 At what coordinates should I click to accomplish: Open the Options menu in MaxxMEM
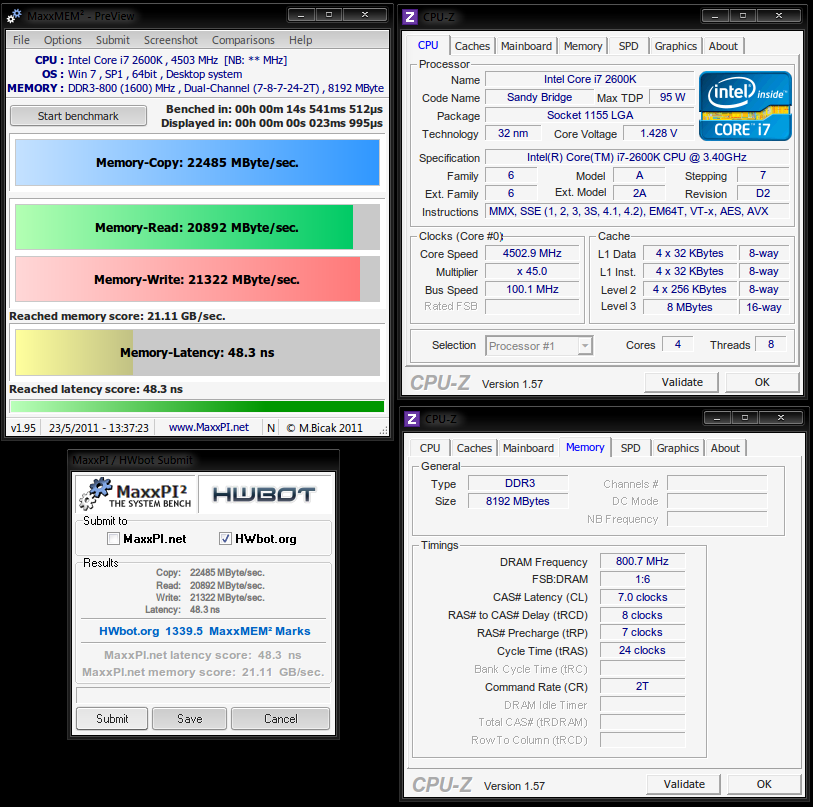click(x=63, y=40)
